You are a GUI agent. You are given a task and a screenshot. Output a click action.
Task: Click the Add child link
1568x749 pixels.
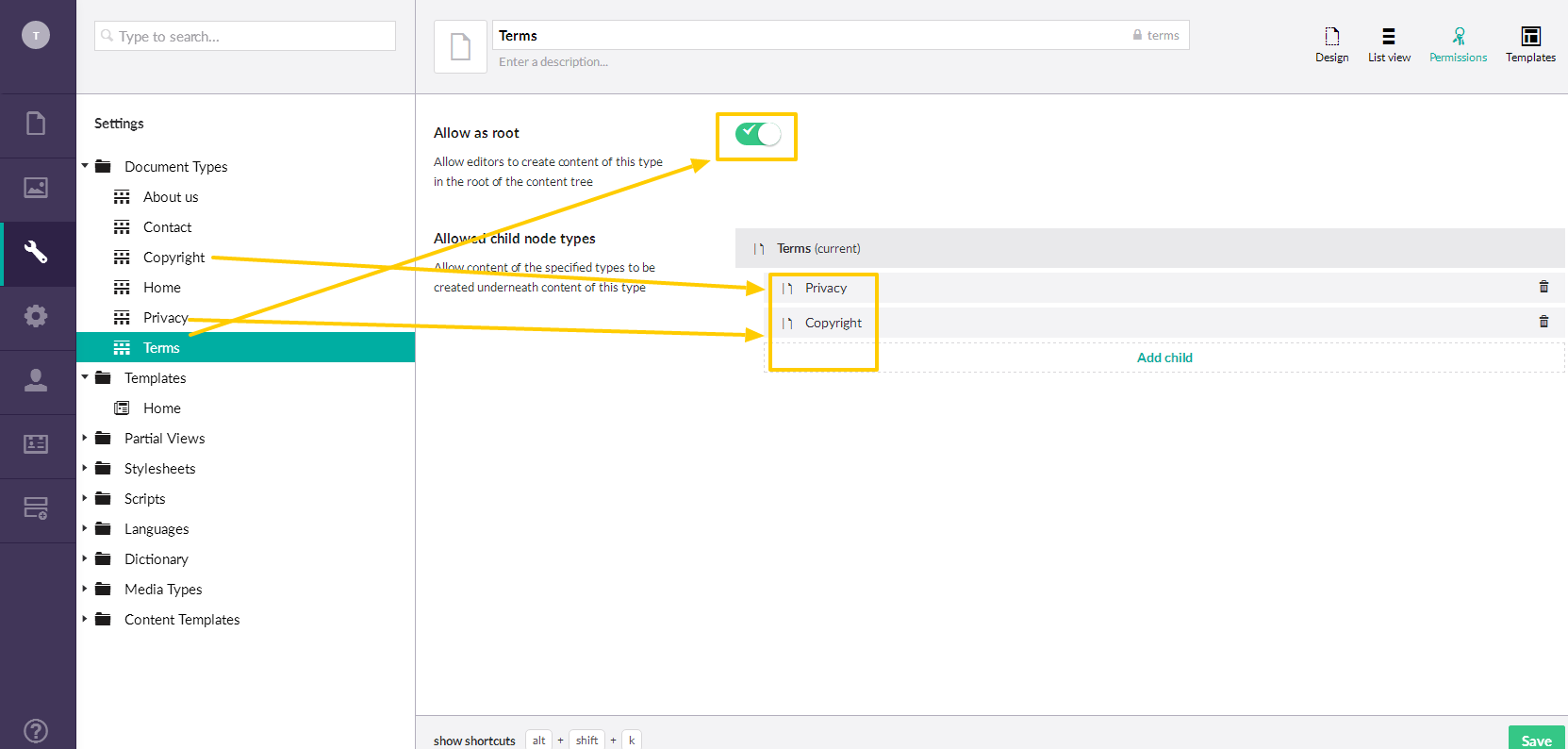pos(1164,358)
